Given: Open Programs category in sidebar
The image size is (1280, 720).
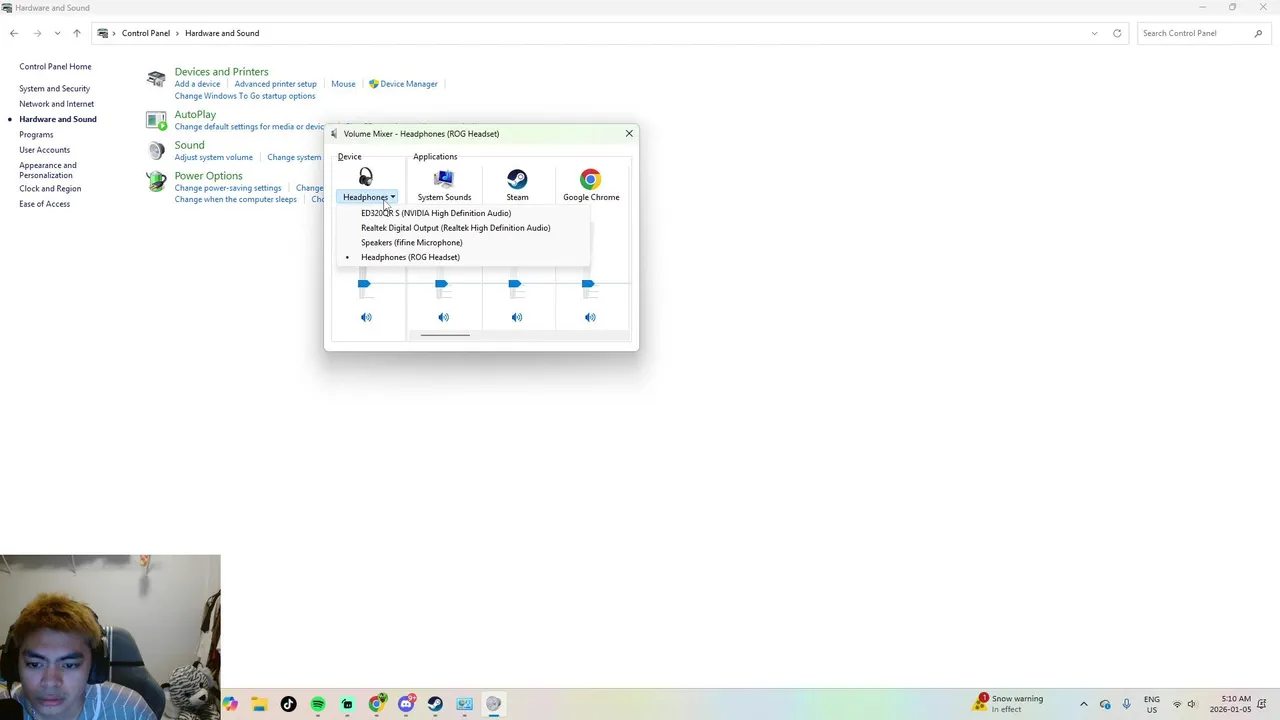Looking at the screenshot, I should [36, 135].
